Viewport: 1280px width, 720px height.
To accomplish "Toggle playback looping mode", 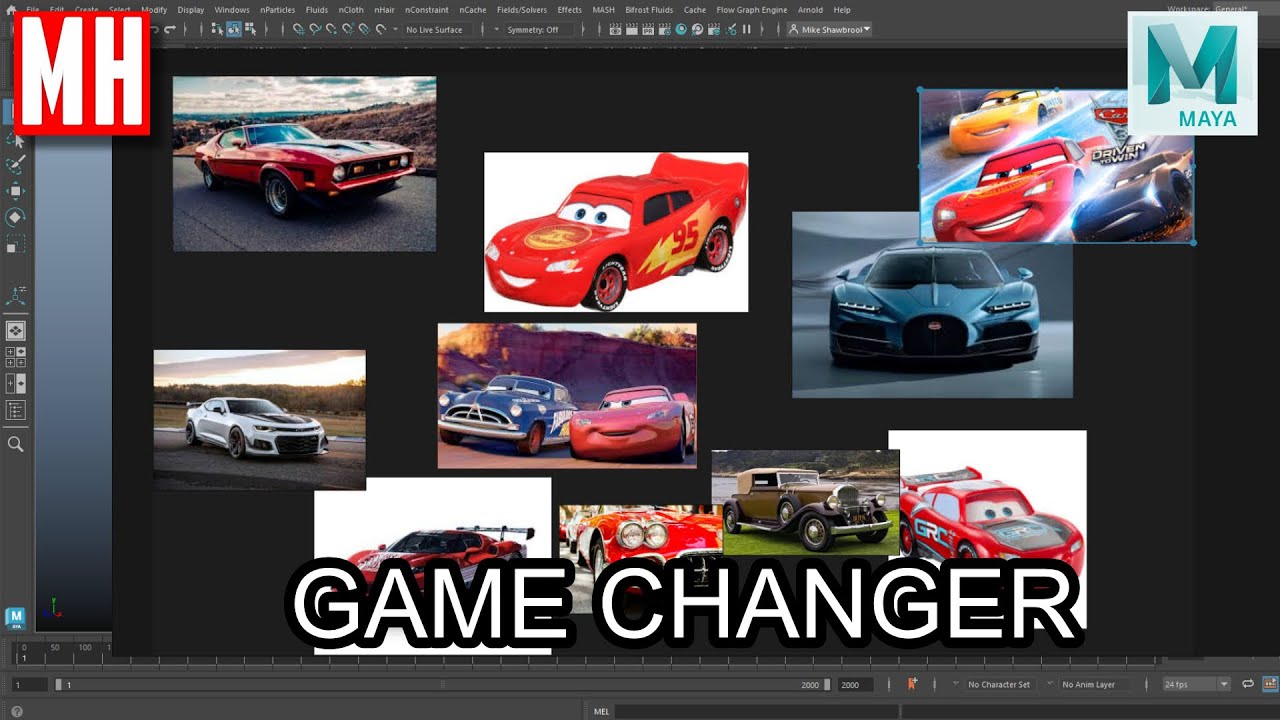I will [1248, 684].
